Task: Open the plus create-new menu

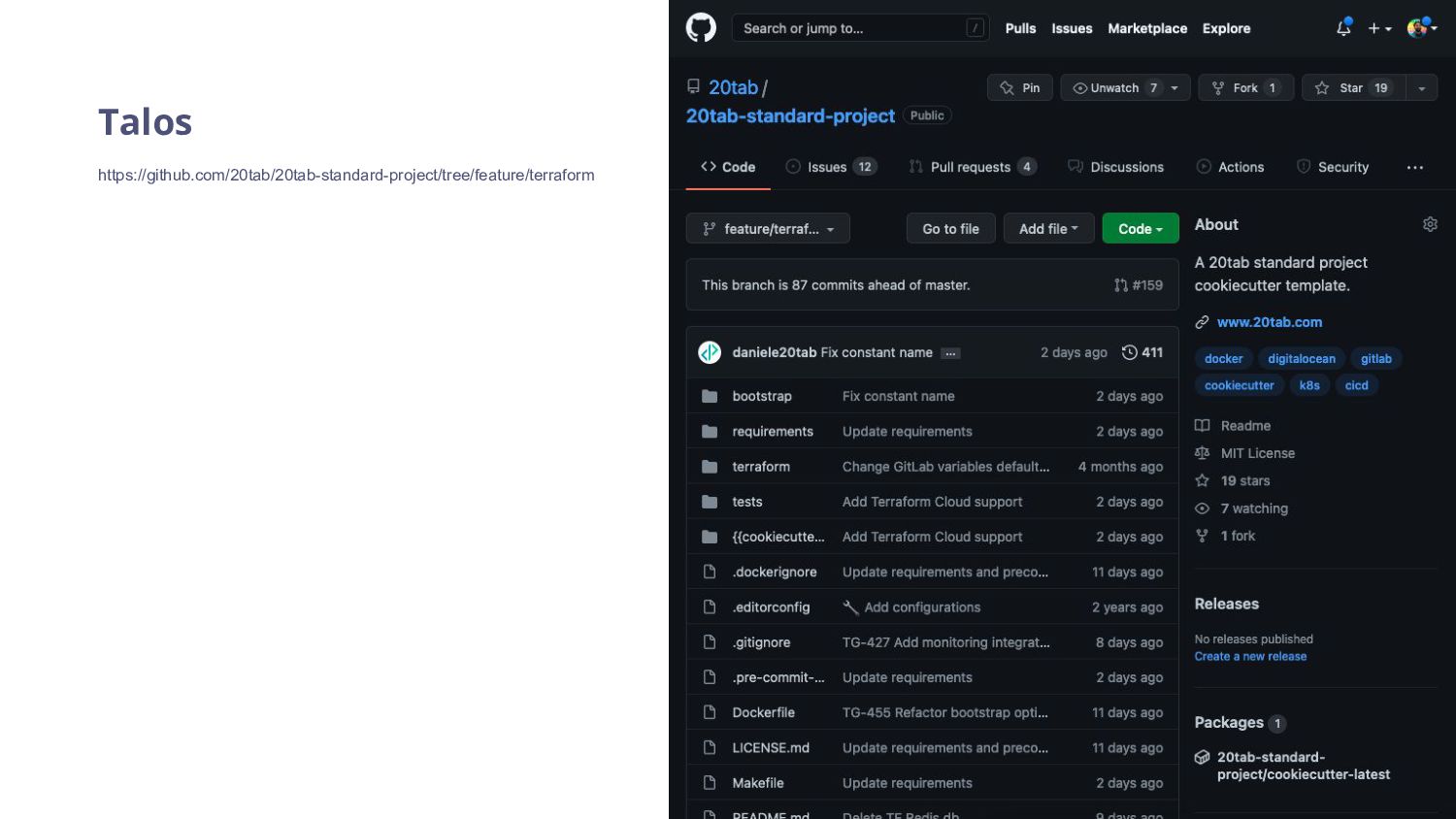Action: tap(1379, 29)
